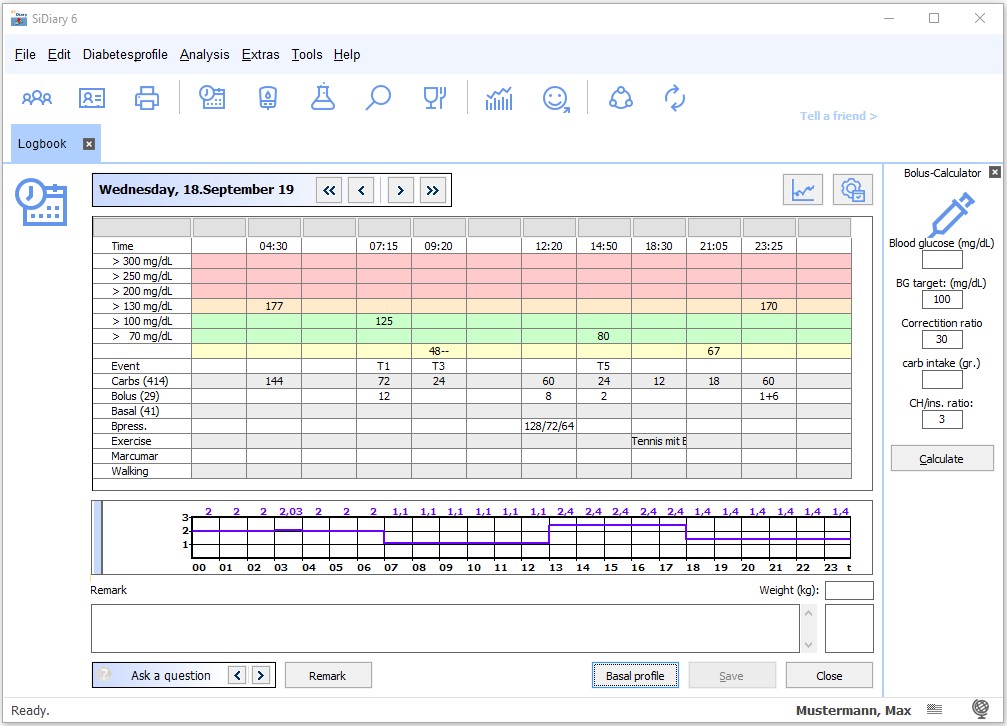The image size is (1007, 726).
Task: Click the printer icon
Action: point(147,98)
